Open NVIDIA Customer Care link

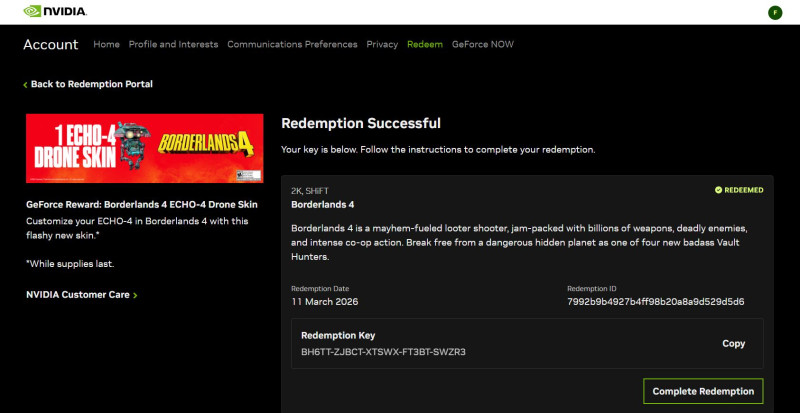[82, 295]
